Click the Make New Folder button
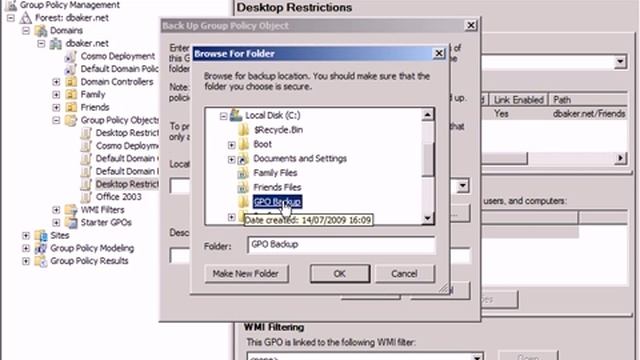Viewport: 640px width, 360px height. pos(246,273)
